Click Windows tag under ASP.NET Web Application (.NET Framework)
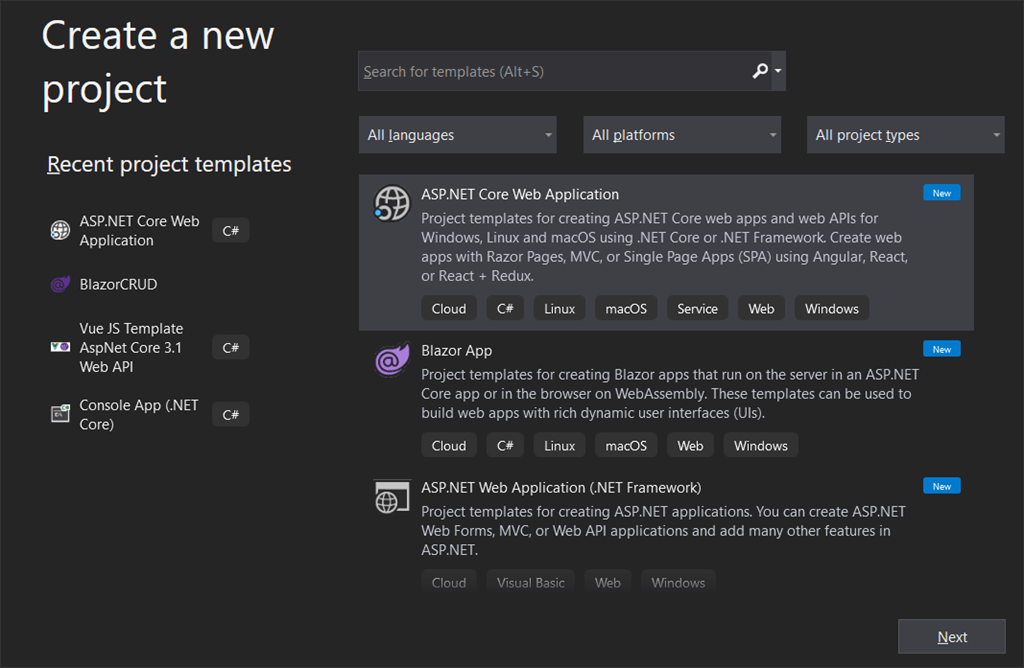Image resolution: width=1024 pixels, height=668 pixels. pyautogui.click(x=678, y=582)
